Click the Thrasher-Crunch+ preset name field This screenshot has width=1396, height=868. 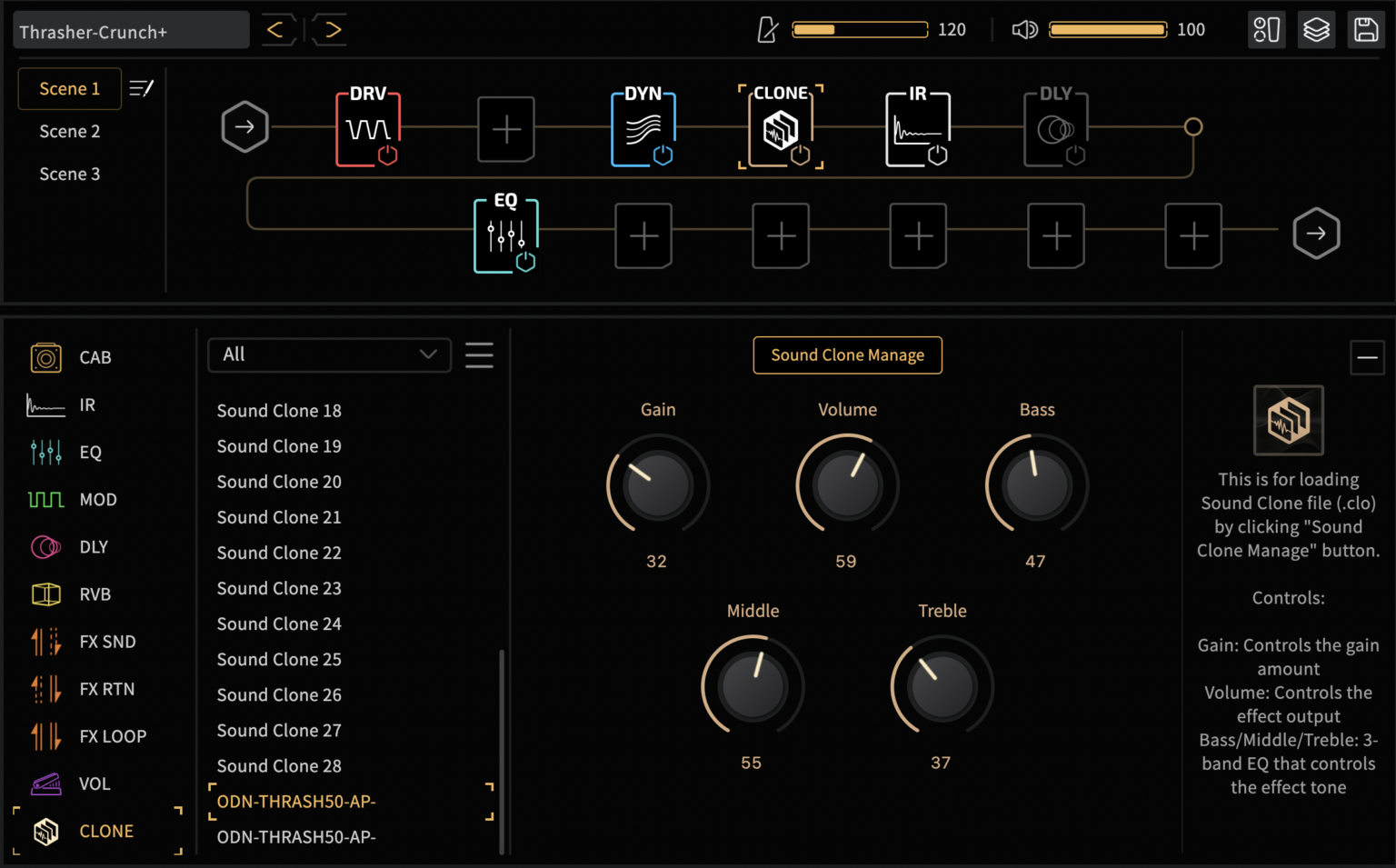[x=130, y=29]
